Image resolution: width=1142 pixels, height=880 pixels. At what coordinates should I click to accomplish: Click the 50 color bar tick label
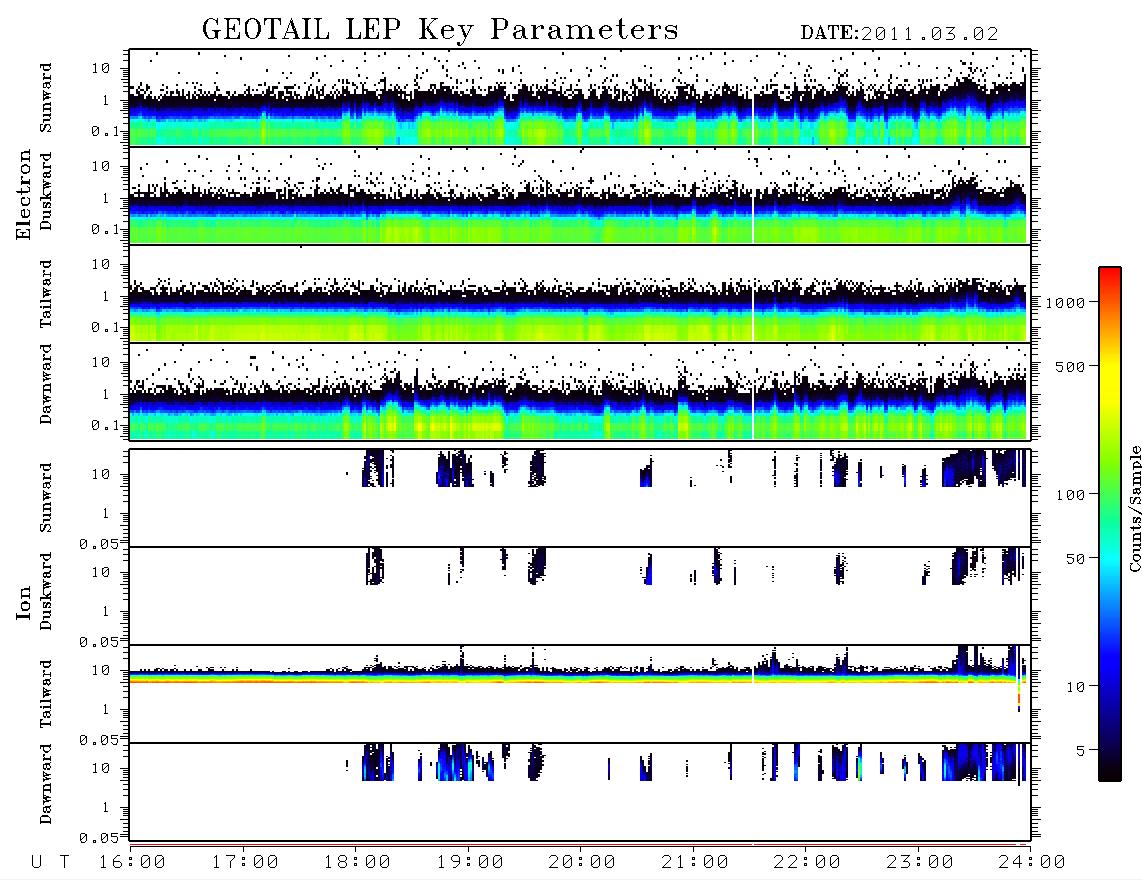tap(1075, 559)
